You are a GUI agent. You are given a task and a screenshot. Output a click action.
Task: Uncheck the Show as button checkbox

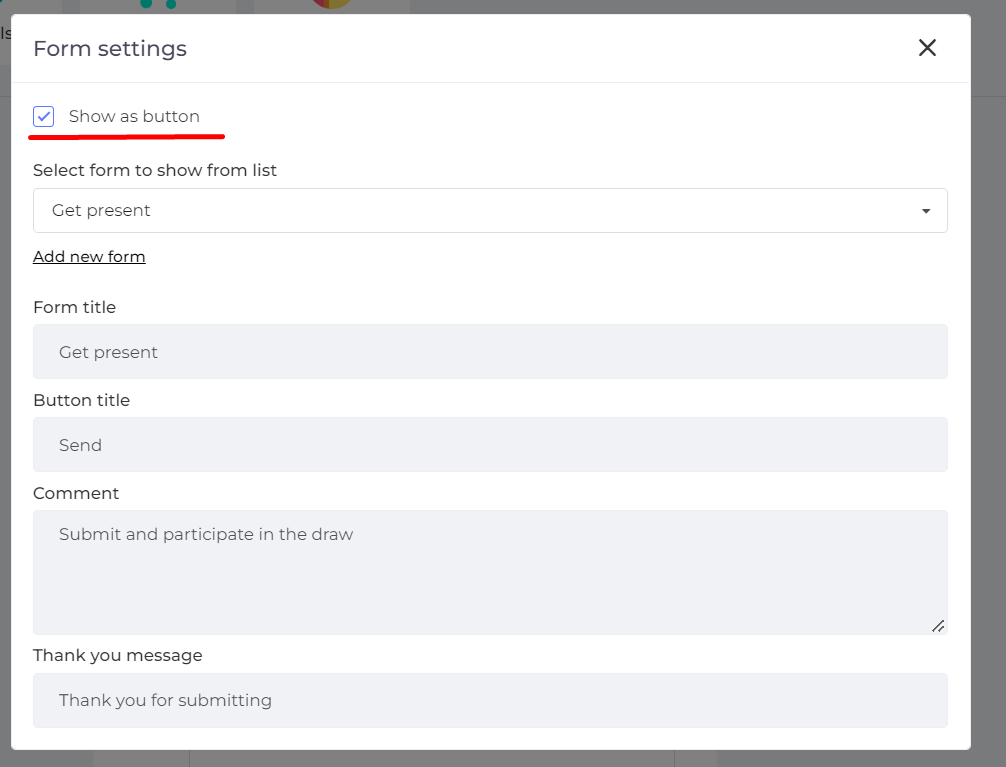tap(44, 117)
